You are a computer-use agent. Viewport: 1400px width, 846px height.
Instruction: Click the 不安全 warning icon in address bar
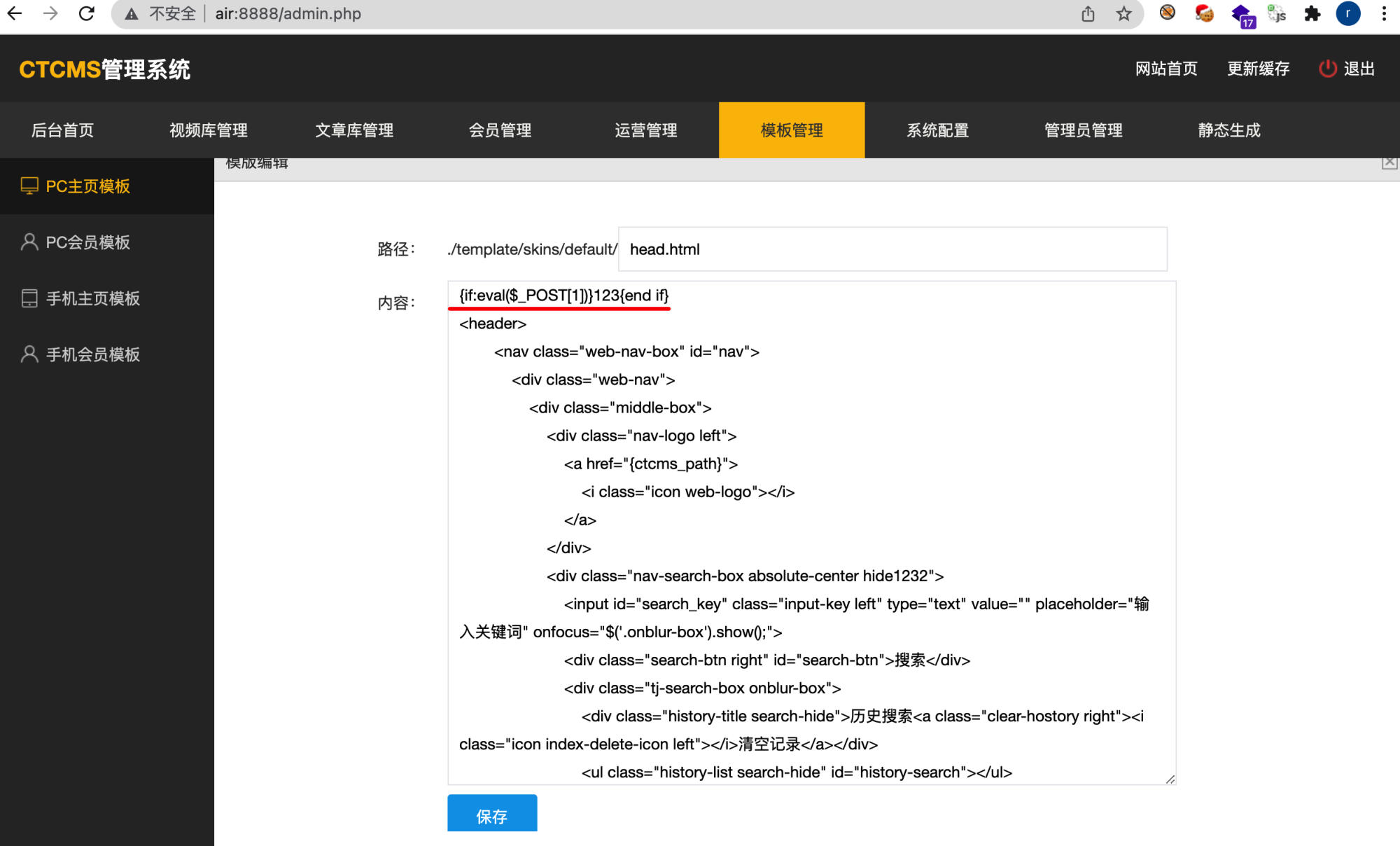[132, 13]
